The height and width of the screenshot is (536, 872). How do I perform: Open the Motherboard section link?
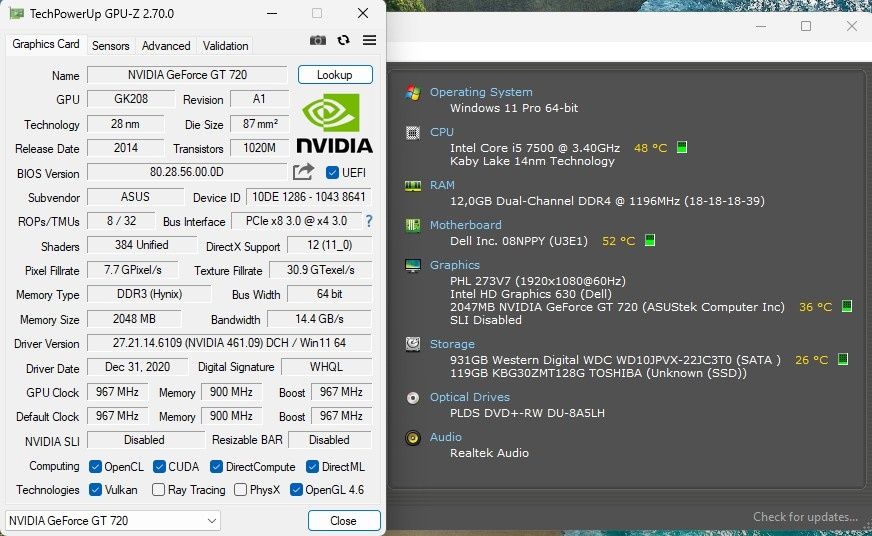[x=465, y=225]
